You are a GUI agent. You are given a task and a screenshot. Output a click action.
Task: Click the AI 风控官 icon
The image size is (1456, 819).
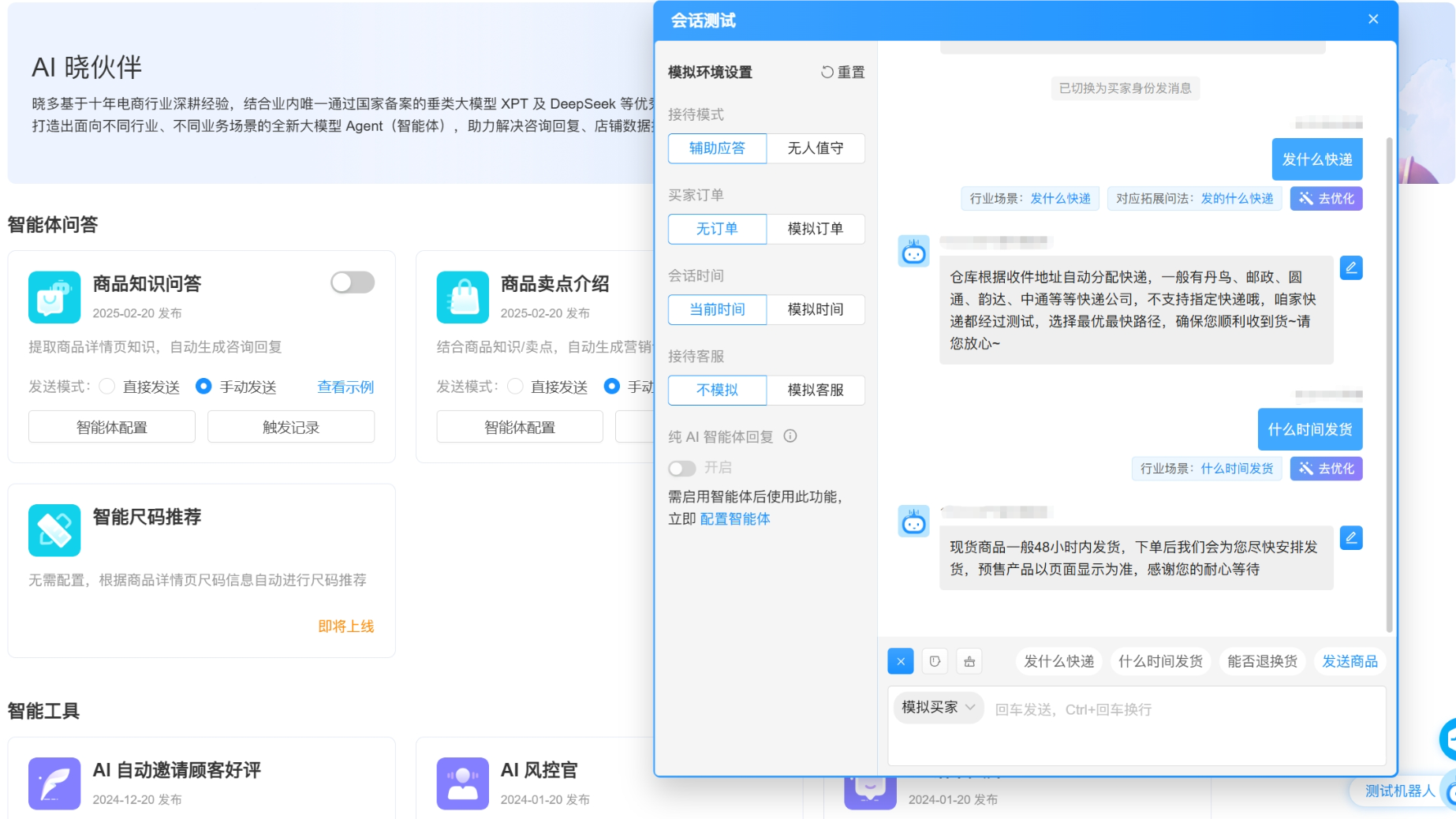tap(463, 783)
